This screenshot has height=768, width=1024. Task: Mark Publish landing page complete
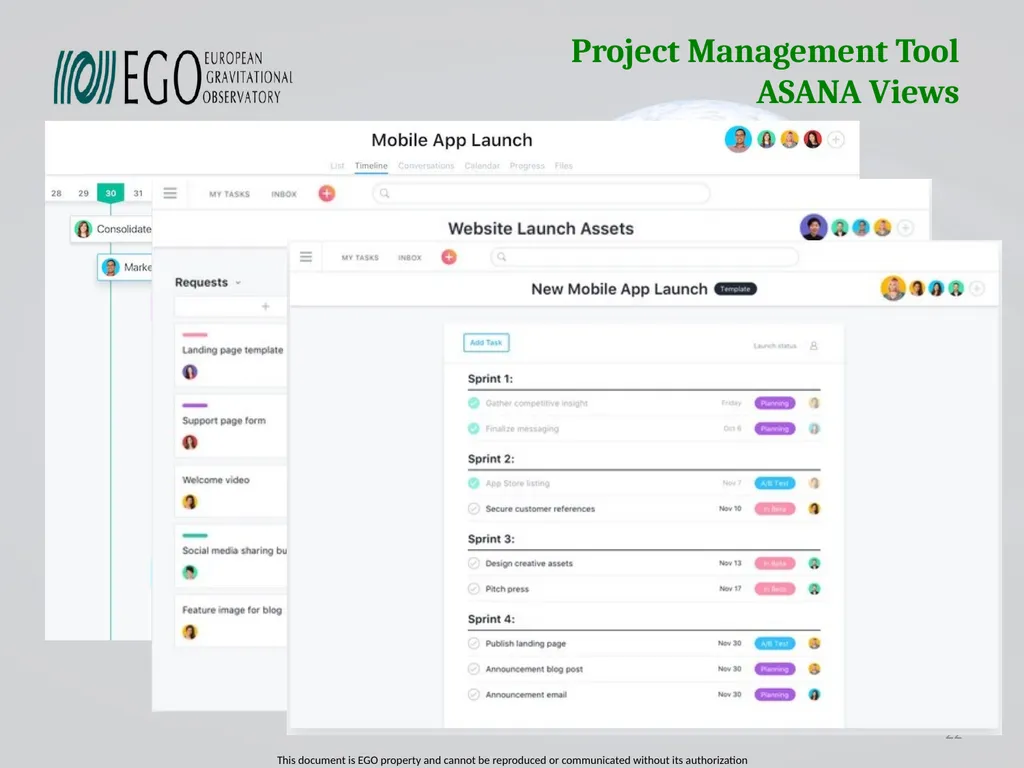[x=473, y=643]
